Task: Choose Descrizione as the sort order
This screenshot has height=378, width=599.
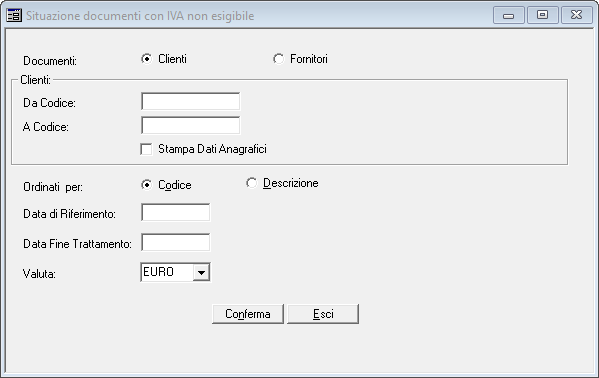Action: pos(251,183)
